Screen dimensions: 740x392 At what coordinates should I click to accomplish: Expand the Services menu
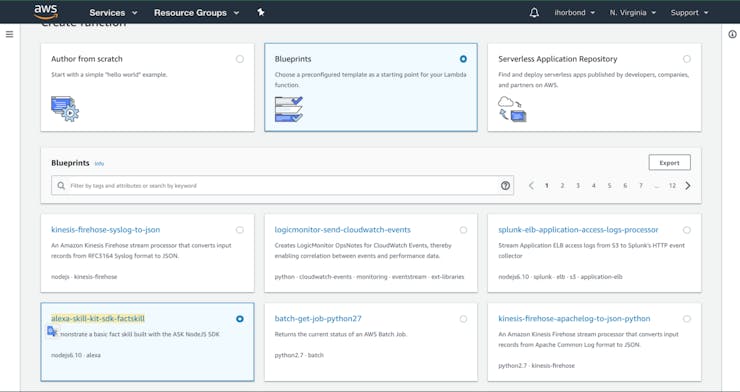pos(113,13)
